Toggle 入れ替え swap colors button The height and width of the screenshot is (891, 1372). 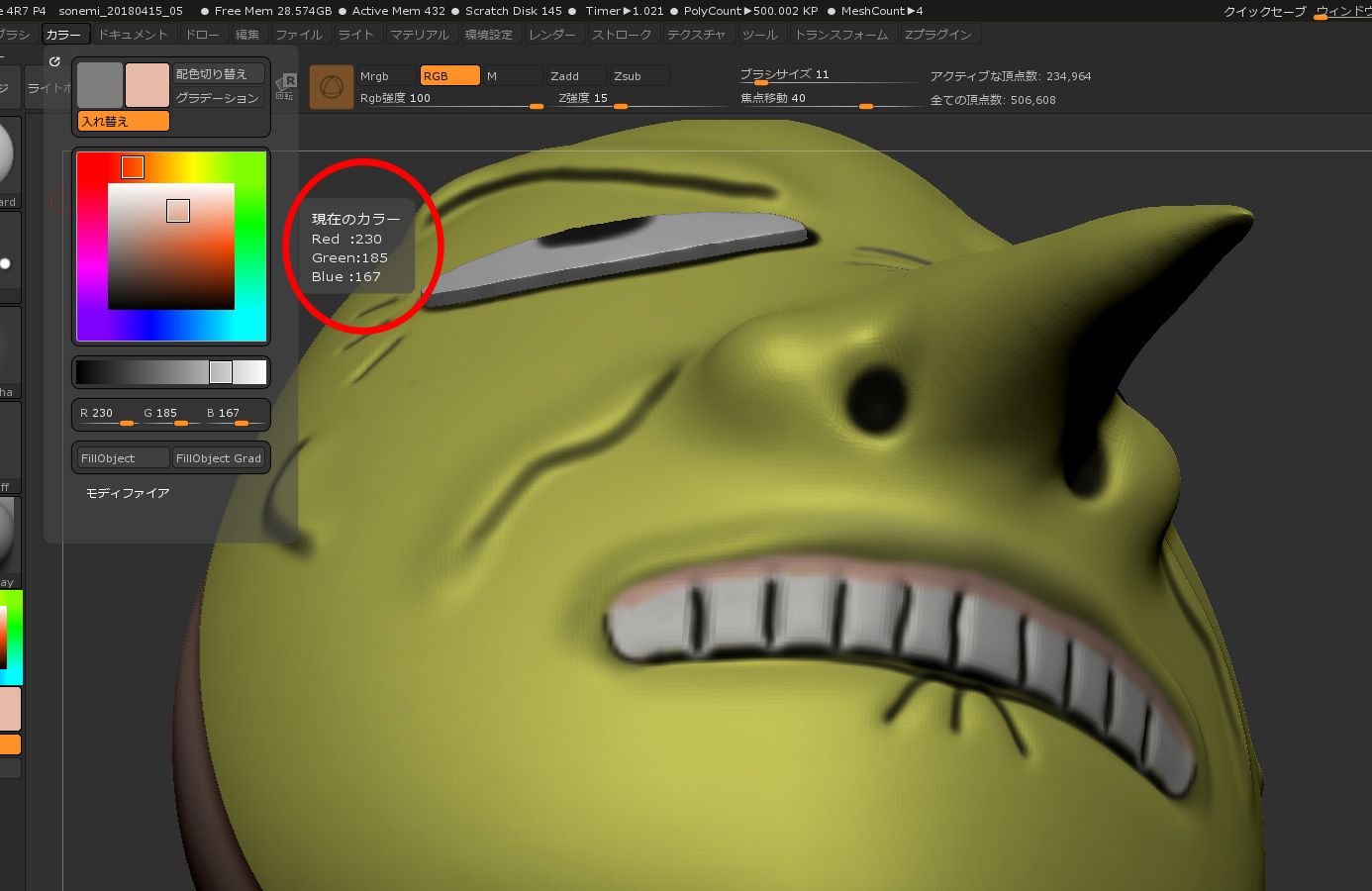[124, 121]
